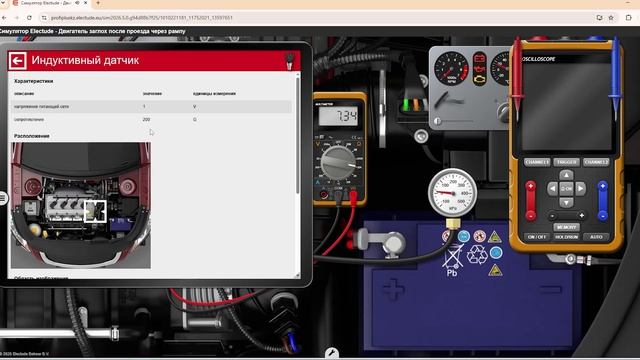Click the wrench tool icon at bottom
Viewport: 640px width, 360px height.
[x=332, y=353]
